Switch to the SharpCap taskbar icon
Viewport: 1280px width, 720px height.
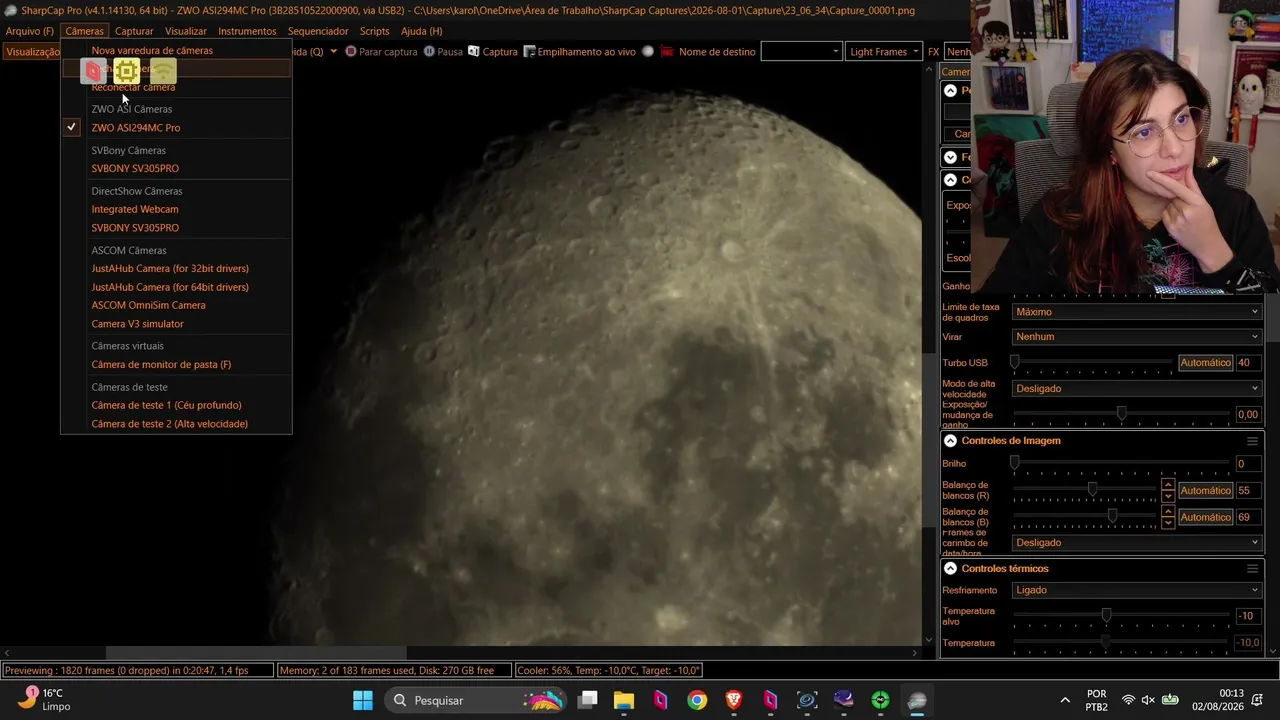(x=917, y=700)
